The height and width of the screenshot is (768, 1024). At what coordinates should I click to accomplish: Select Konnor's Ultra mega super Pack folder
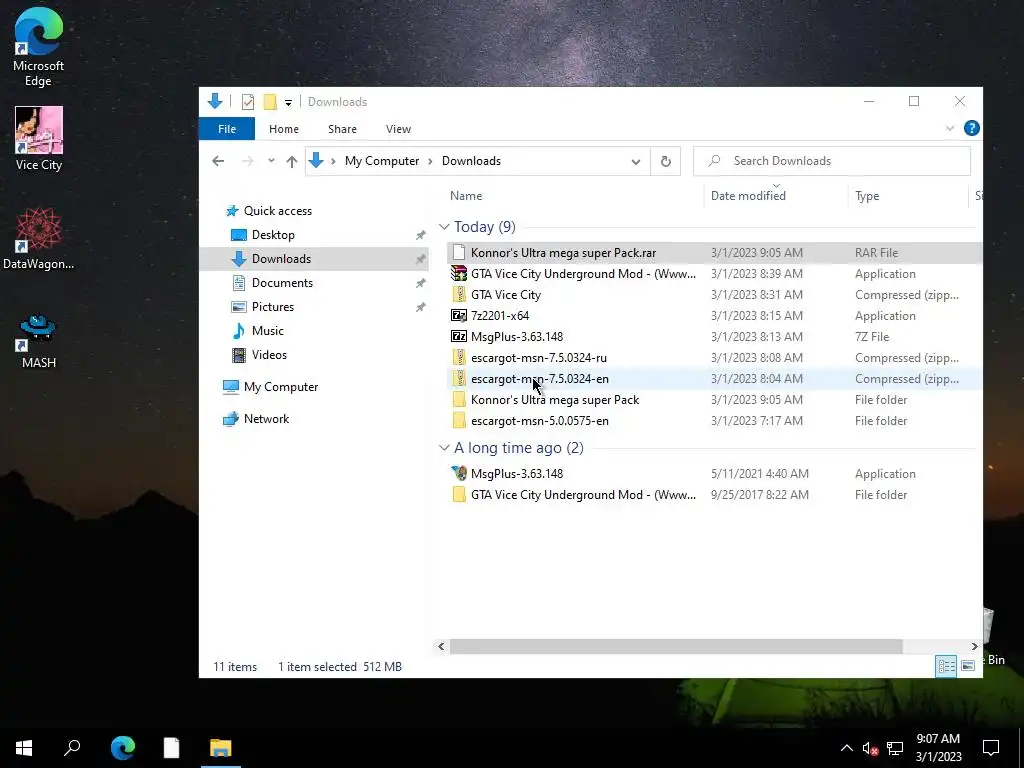(714, 400)
